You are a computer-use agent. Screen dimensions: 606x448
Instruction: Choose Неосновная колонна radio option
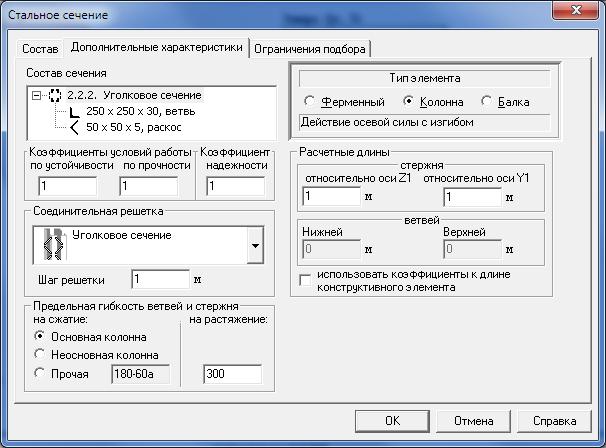click(x=40, y=354)
